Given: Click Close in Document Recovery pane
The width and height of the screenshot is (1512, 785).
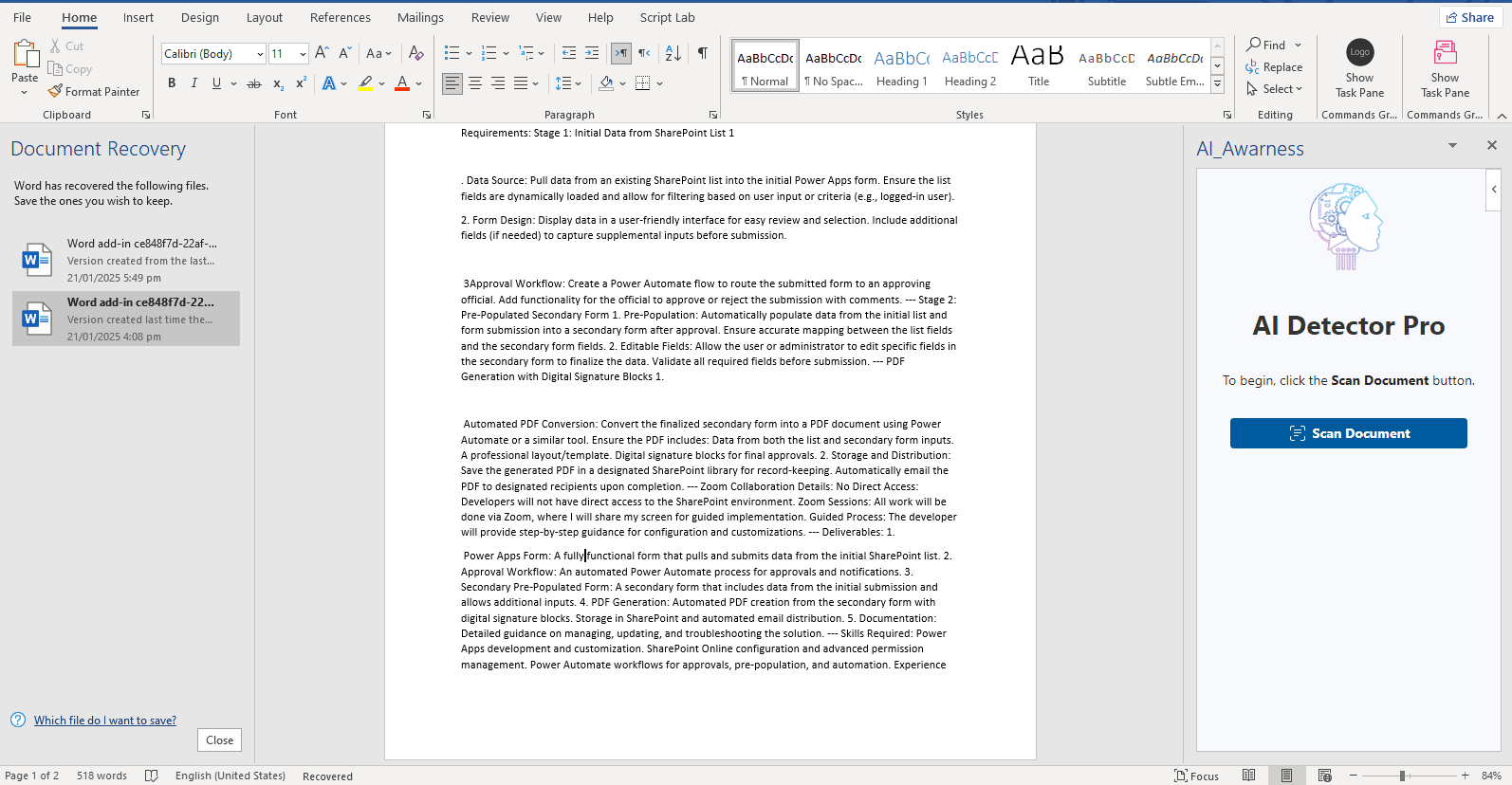Looking at the screenshot, I should click(220, 740).
